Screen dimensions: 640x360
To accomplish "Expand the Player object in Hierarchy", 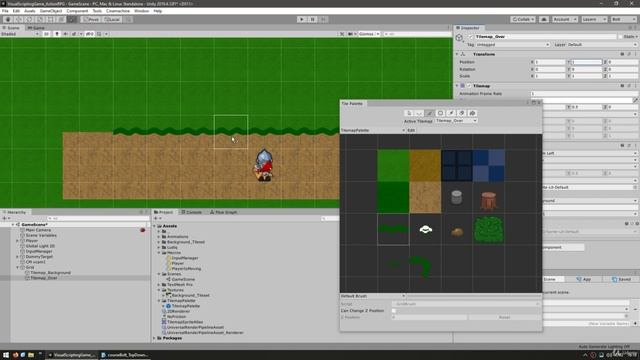I will point(18,241).
